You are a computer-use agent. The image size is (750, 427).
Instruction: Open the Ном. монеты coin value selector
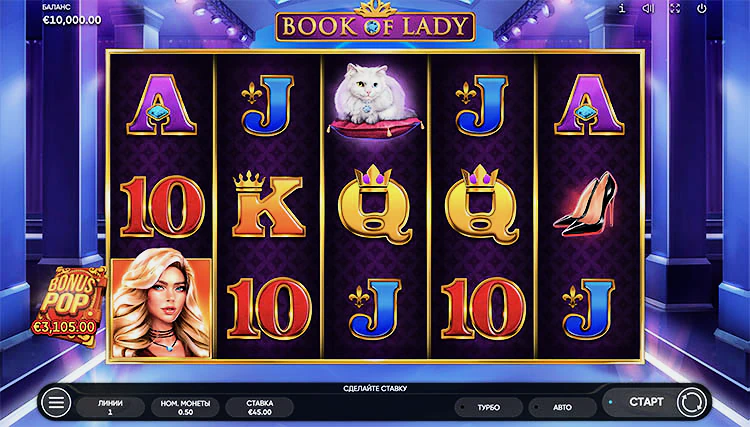(x=185, y=407)
